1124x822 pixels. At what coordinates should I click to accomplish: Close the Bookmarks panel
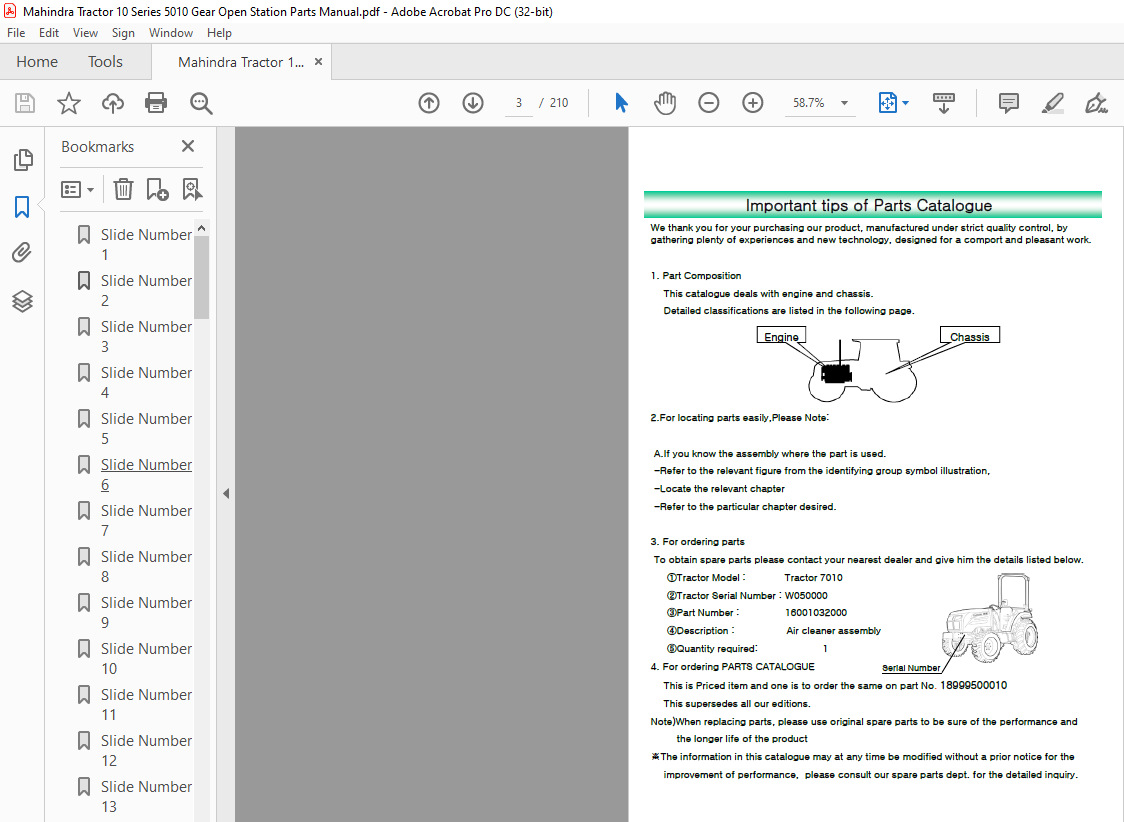point(188,146)
